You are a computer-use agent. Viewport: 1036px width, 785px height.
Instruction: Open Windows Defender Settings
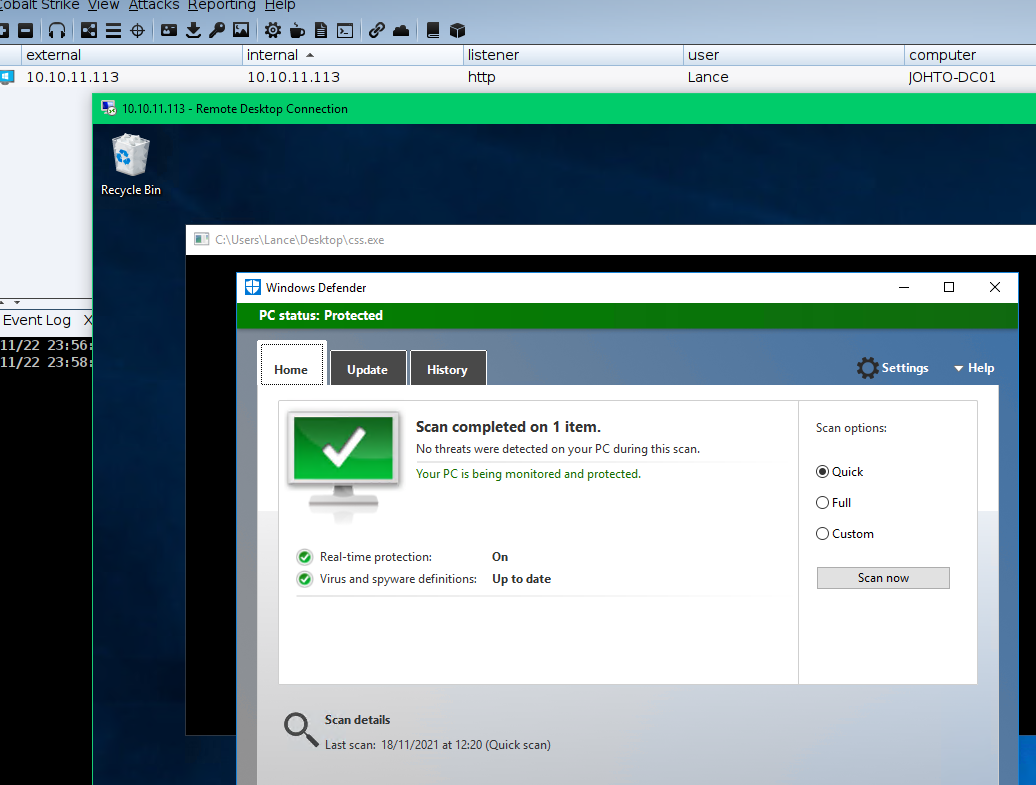(893, 368)
